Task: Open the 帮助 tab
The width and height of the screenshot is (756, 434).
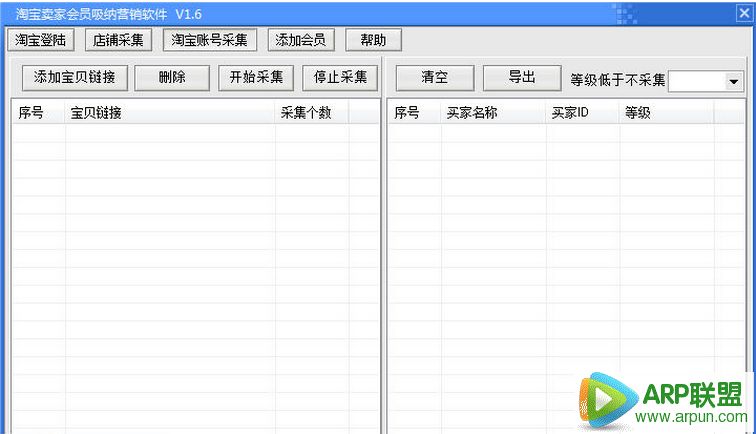Action: 373,40
